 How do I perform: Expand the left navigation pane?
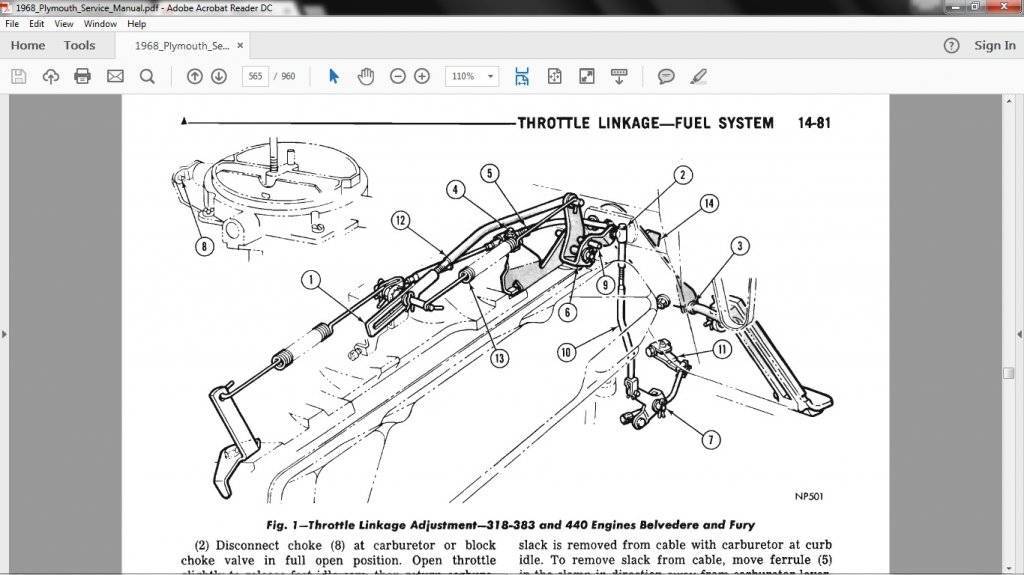click(x=4, y=334)
